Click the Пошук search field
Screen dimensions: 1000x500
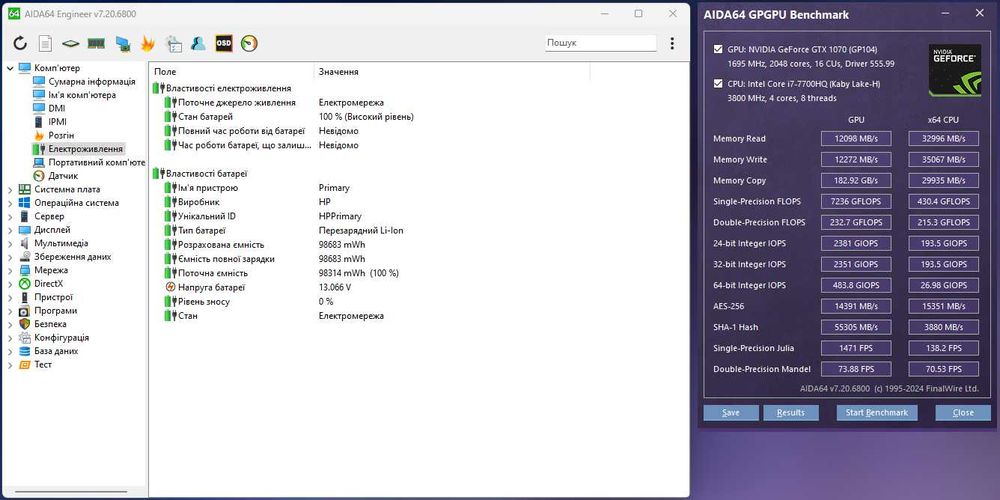[x=601, y=43]
